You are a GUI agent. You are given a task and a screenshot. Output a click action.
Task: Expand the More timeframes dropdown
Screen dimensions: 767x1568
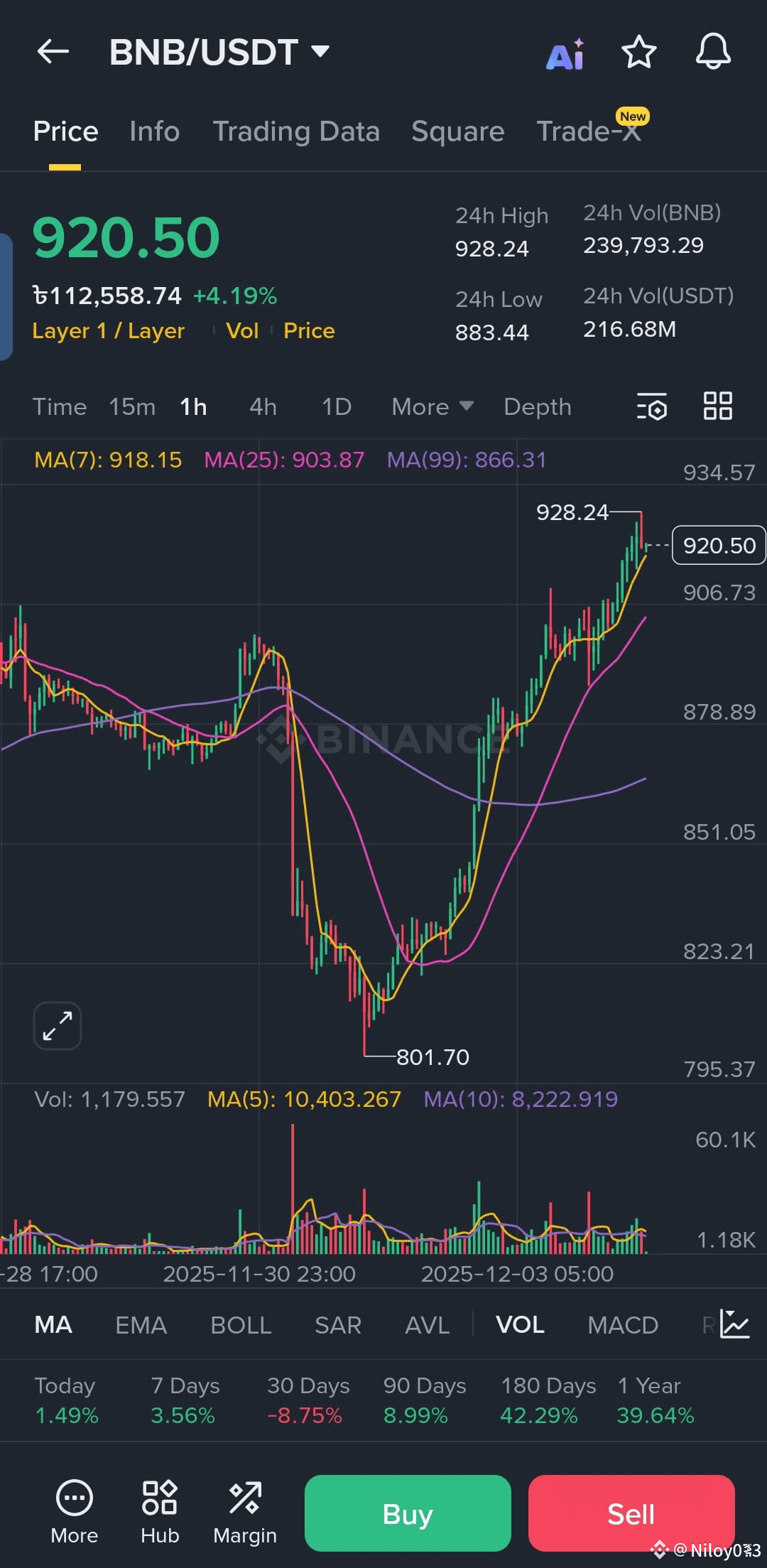click(433, 407)
